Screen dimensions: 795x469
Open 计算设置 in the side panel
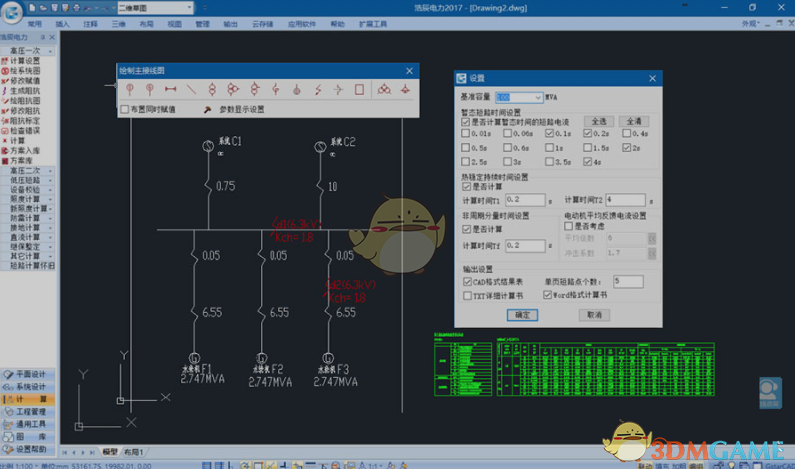(25, 60)
